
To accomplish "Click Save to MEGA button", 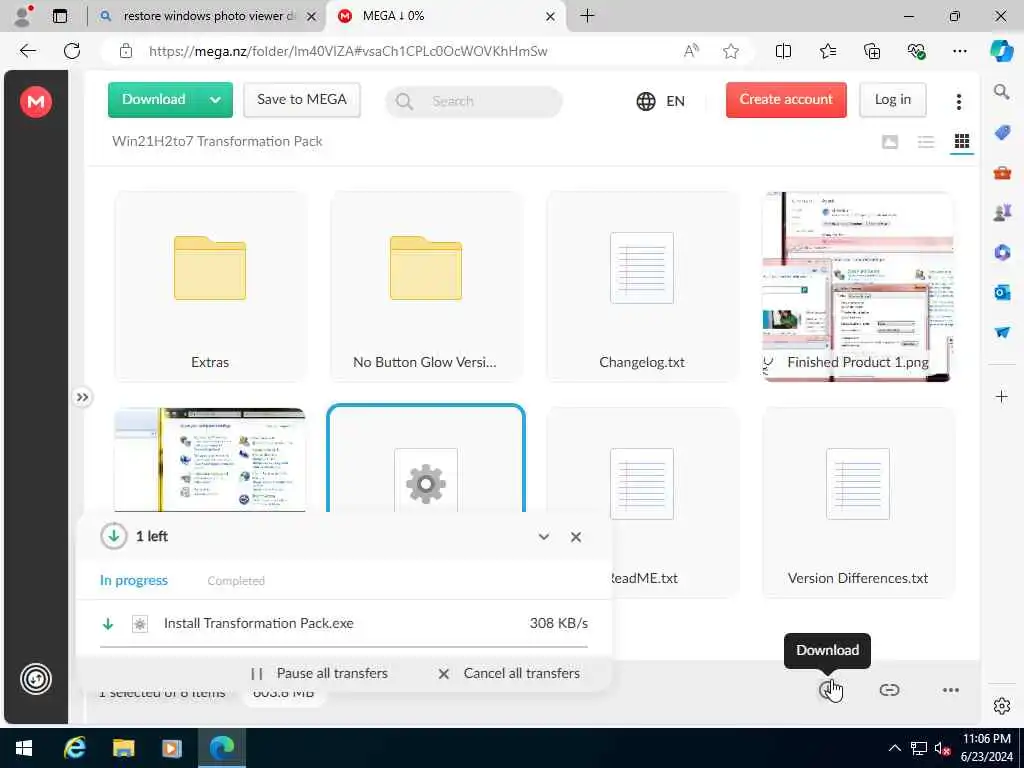I will 302,99.
